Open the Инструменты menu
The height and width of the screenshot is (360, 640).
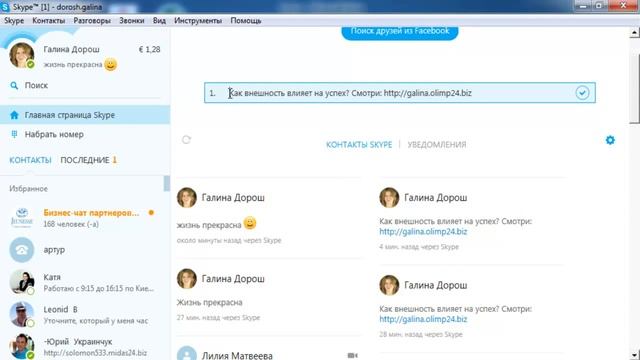pyautogui.click(x=198, y=20)
